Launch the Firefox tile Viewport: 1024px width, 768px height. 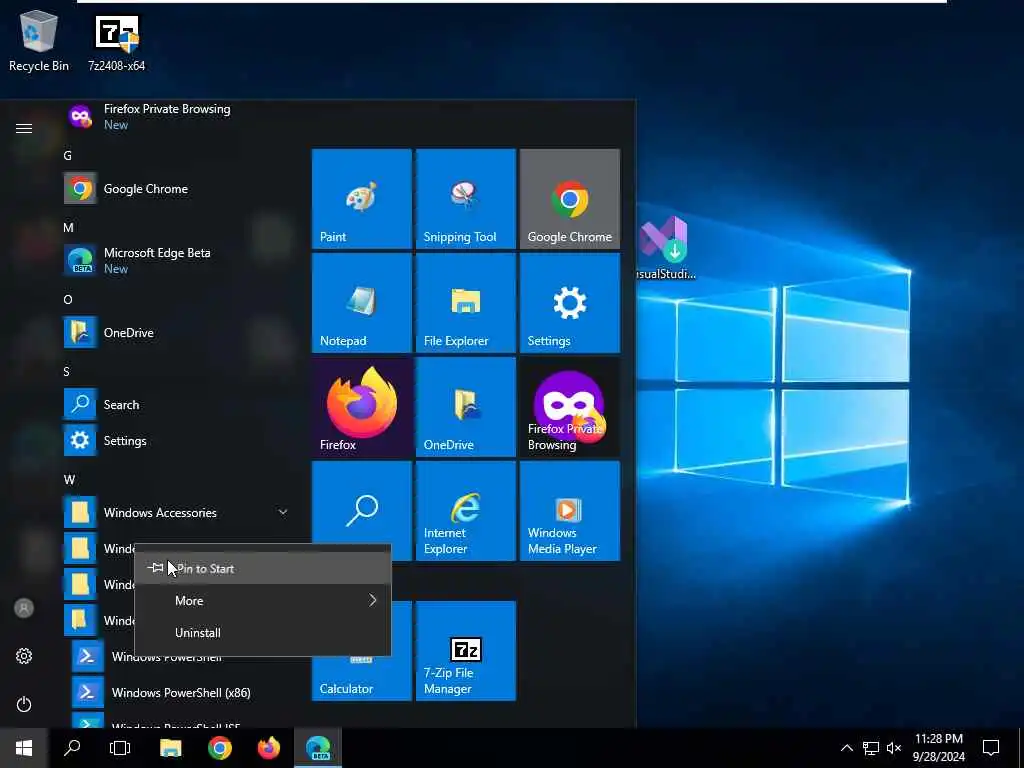tap(361, 407)
